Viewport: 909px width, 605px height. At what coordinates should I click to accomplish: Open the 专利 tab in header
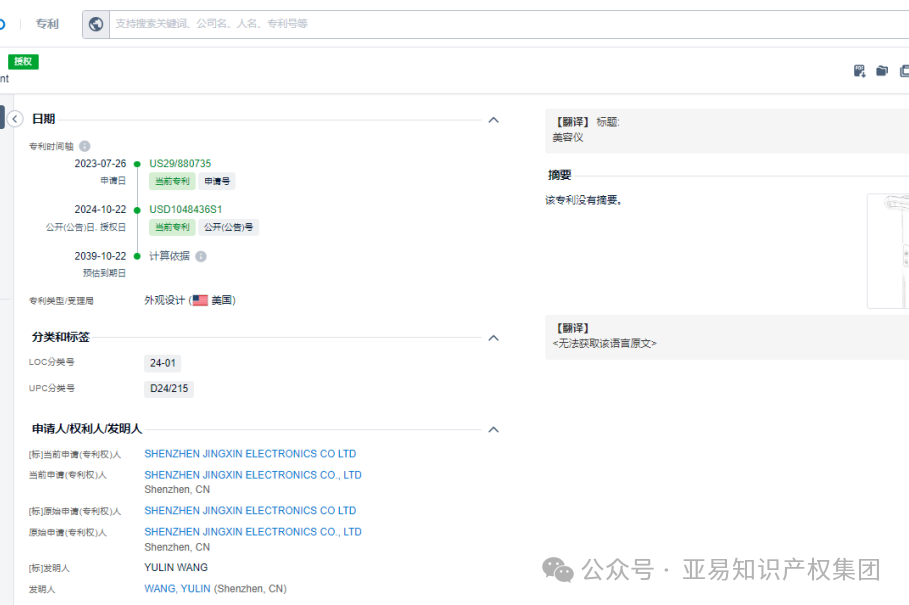pyautogui.click(x=47, y=24)
